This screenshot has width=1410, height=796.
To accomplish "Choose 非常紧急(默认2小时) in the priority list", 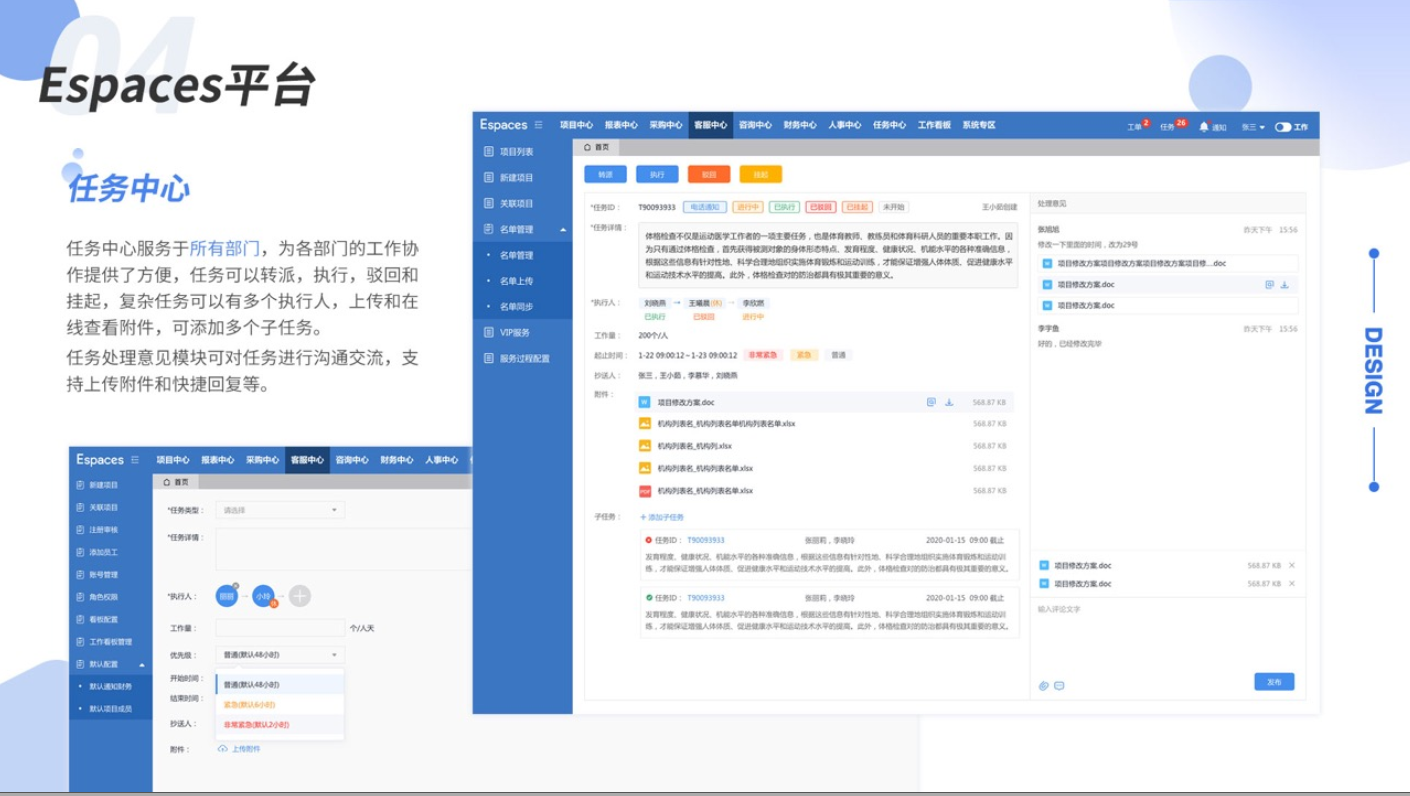I will (x=280, y=724).
